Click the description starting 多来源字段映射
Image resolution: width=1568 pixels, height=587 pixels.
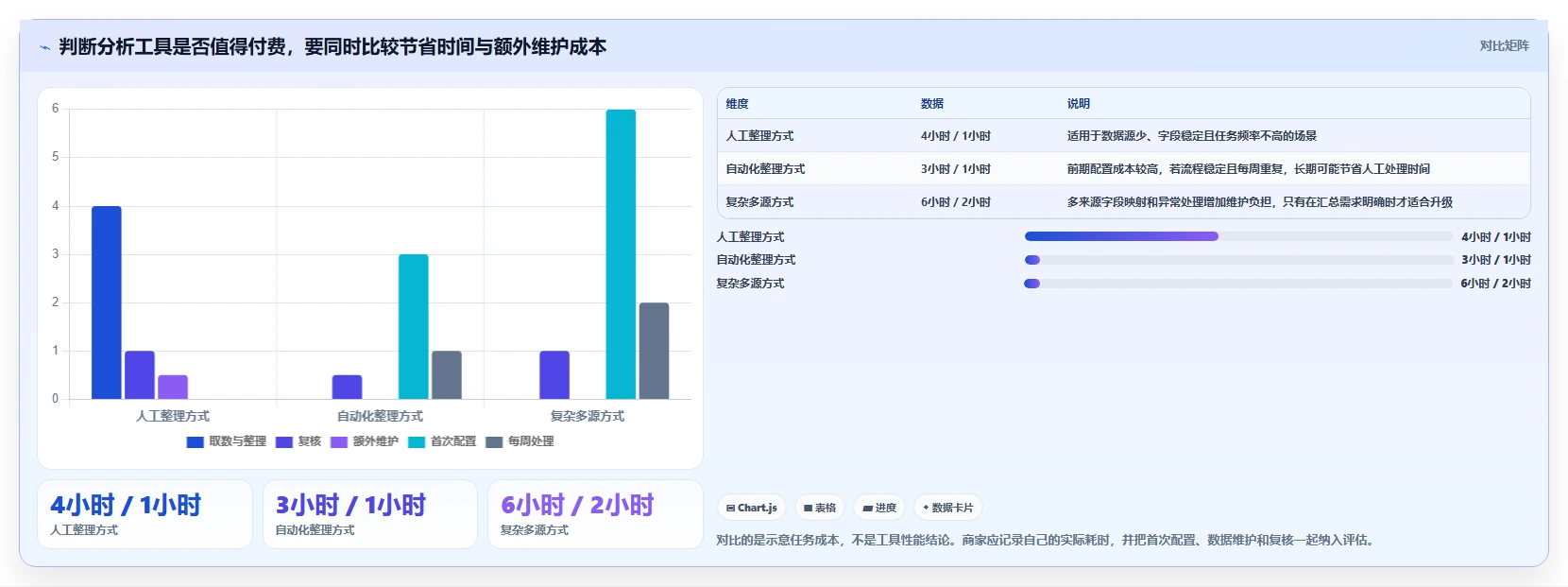coord(1260,202)
